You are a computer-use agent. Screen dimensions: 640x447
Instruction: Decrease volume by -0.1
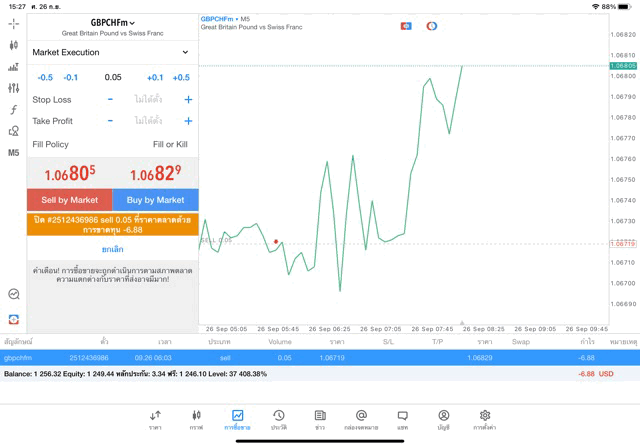pyautogui.click(x=71, y=77)
